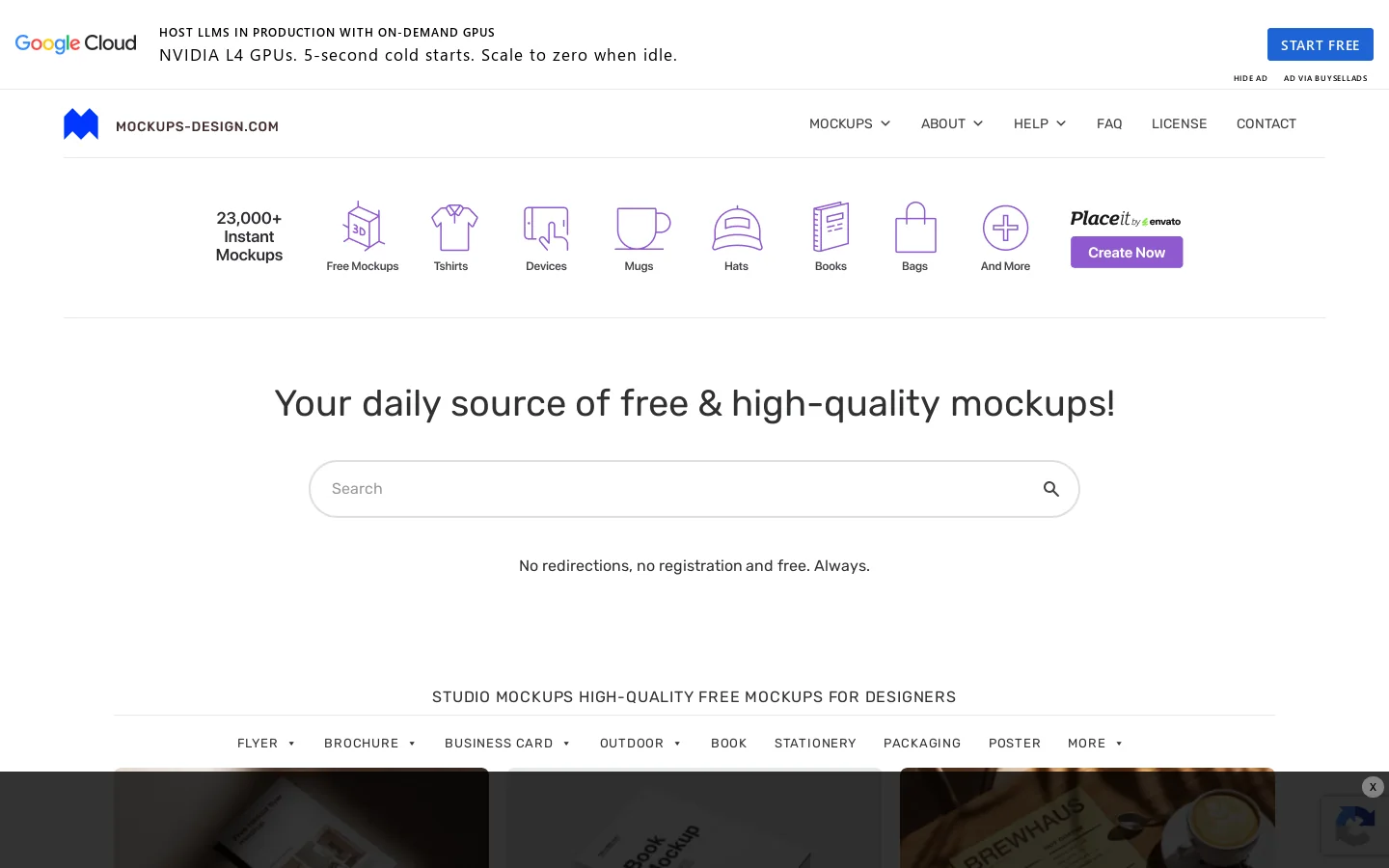Open the Free Mockups 3D box icon

(x=363, y=227)
